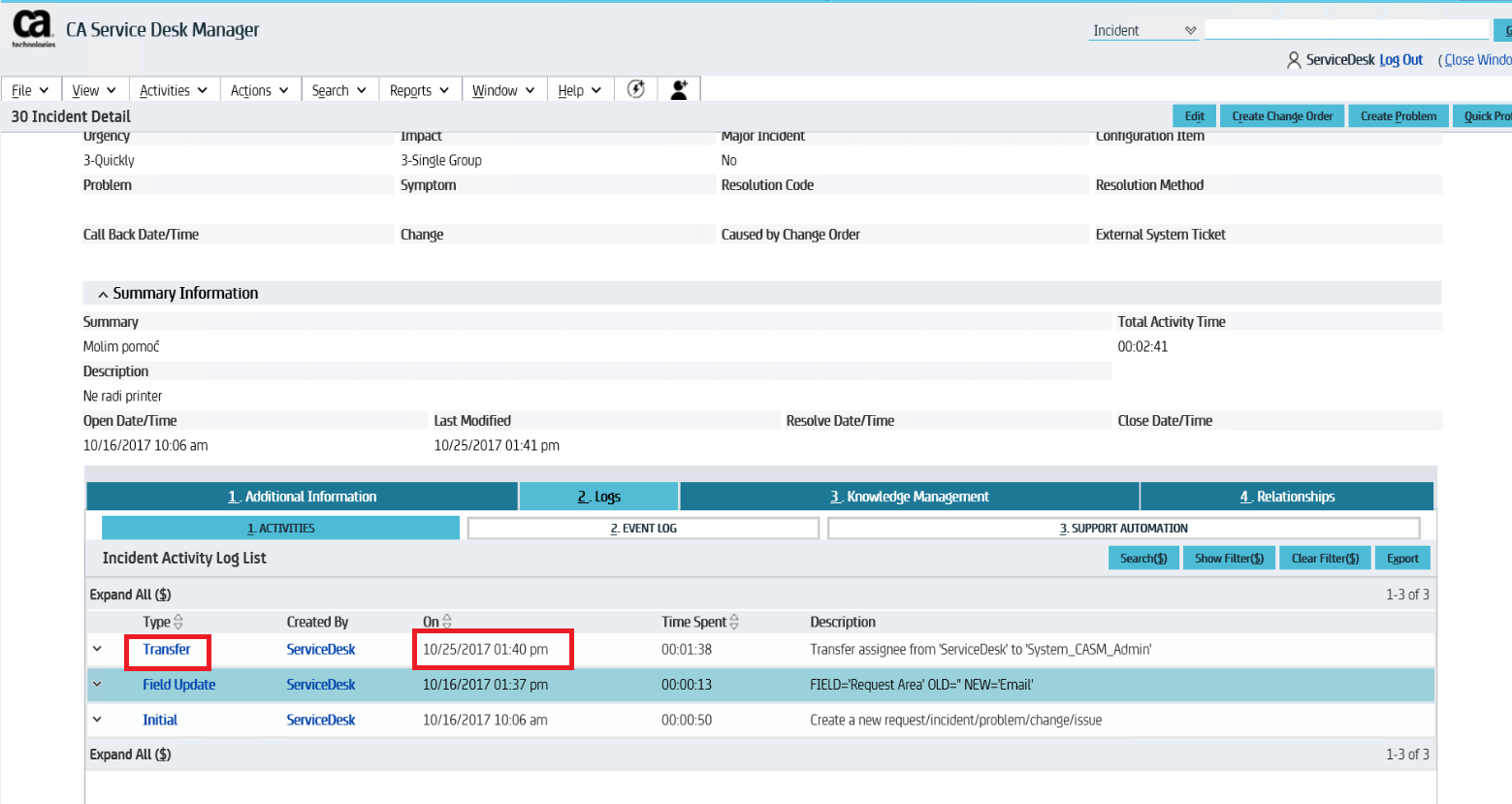
Task: Open the quick create lightning icon
Action: tap(636, 88)
